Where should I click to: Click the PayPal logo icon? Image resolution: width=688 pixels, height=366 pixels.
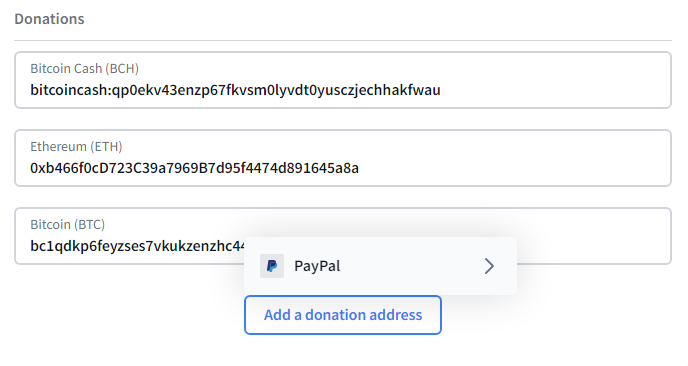[x=272, y=266]
